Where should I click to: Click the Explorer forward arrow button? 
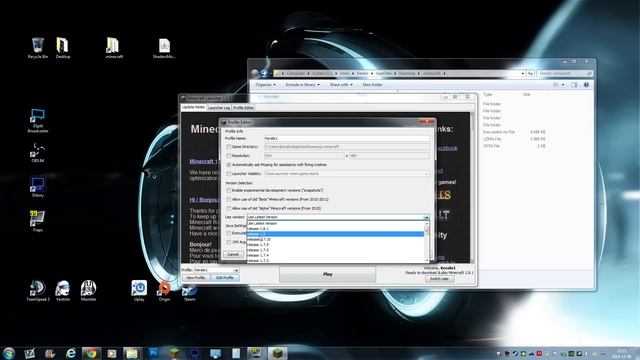coord(264,73)
